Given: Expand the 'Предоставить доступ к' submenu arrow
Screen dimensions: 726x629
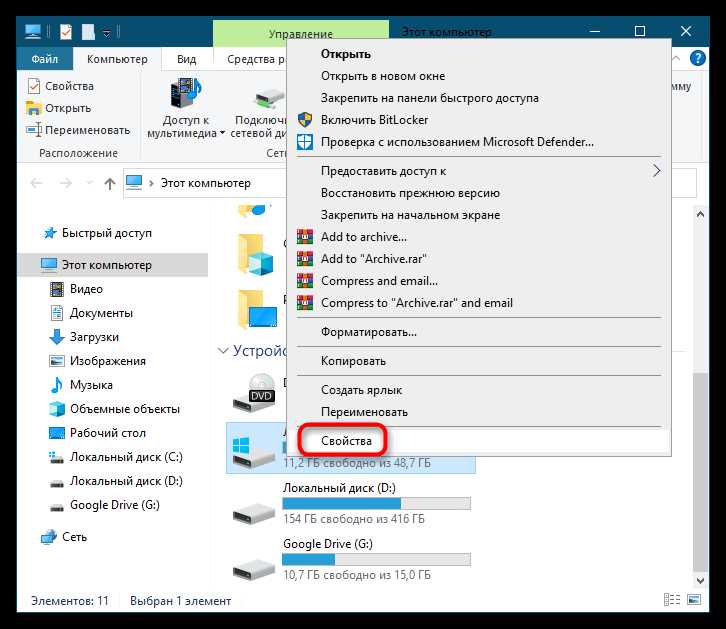Looking at the screenshot, I should [657, 171].
